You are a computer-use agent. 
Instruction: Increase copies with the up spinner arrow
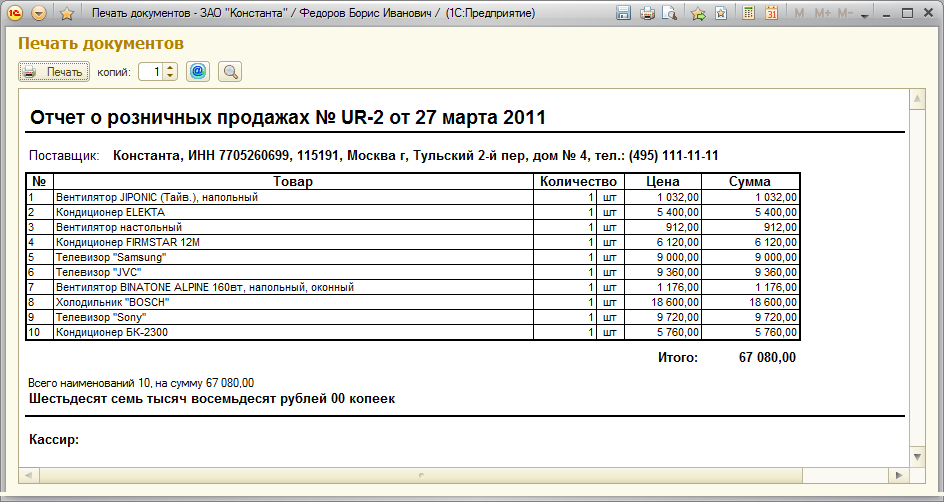pos(171,68)
